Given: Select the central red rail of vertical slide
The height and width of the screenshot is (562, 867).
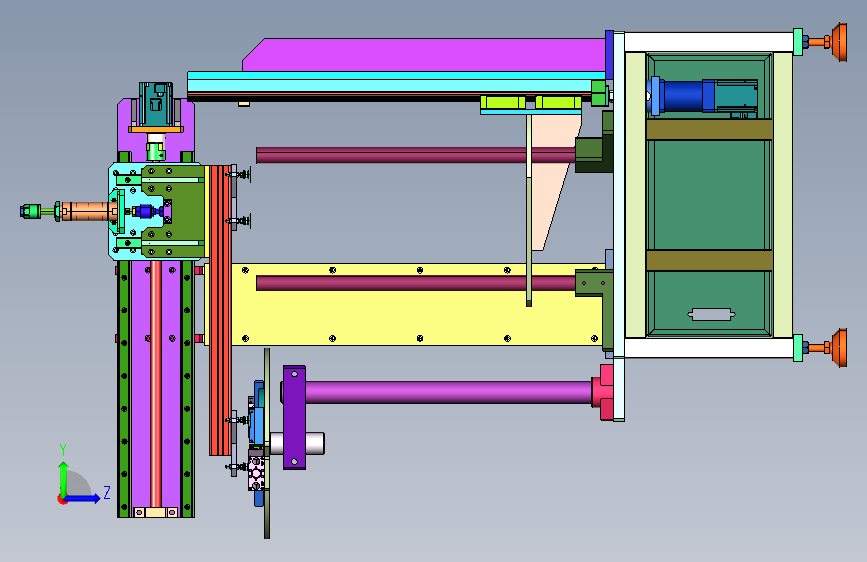Looking at the screenshot, I should click(x=155, y=383).
